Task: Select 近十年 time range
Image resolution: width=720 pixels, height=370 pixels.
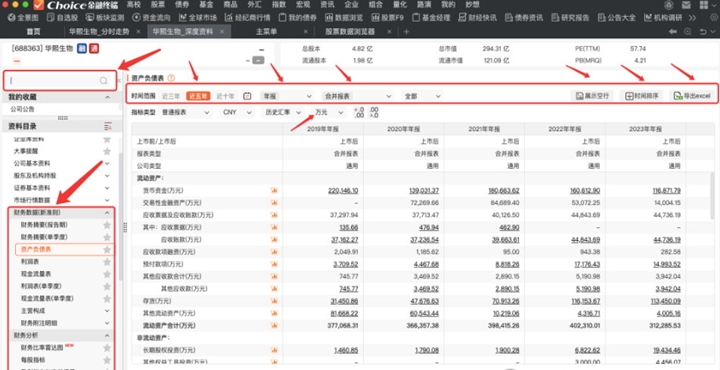Action: 225,96
